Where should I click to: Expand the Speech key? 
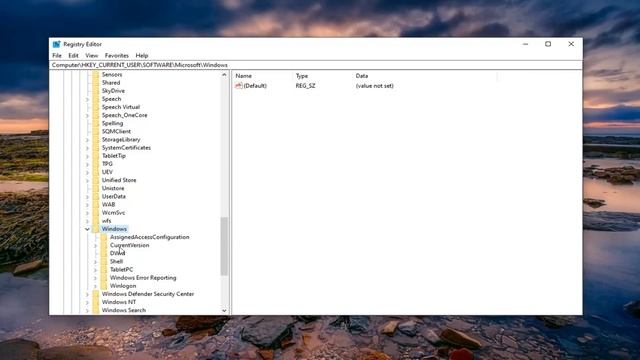pos(87,99)
